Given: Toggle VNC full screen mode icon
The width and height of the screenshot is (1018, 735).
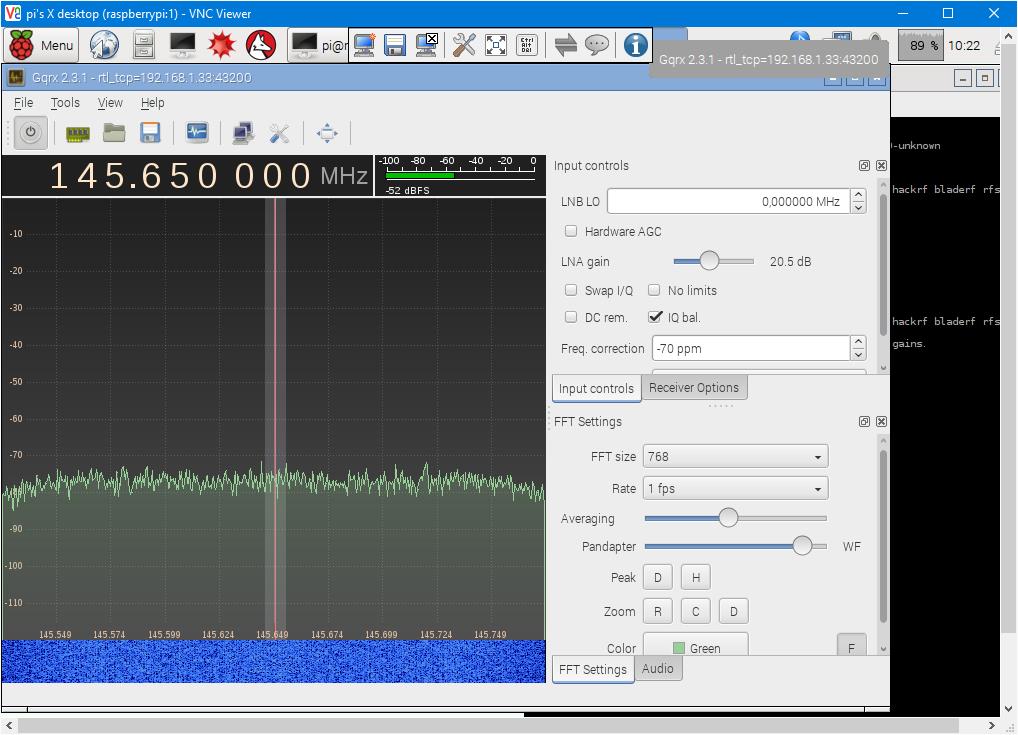Looking at the screenshot, I should point(496,45).
